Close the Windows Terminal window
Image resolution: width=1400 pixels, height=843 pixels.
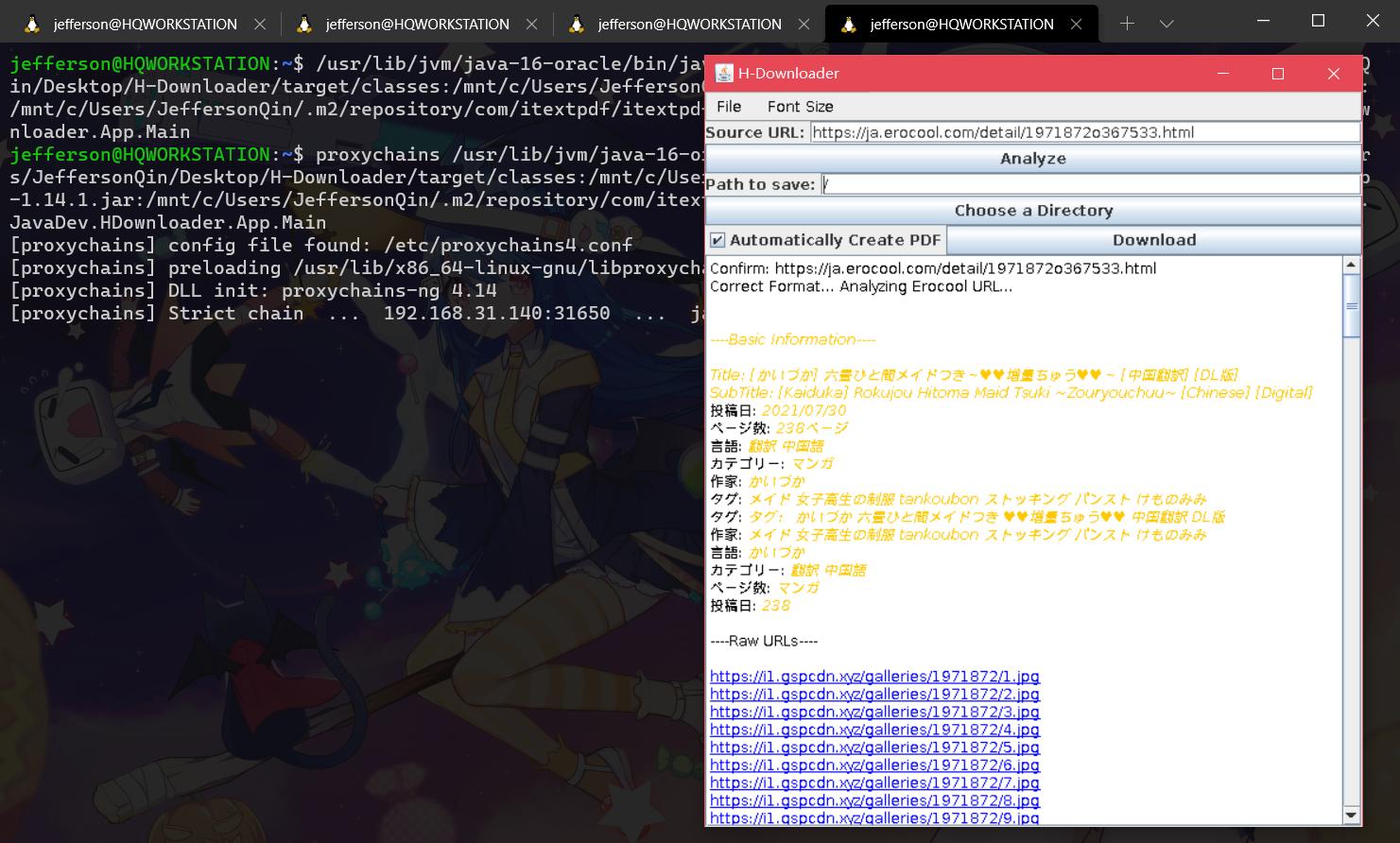tap(1373, 20)
